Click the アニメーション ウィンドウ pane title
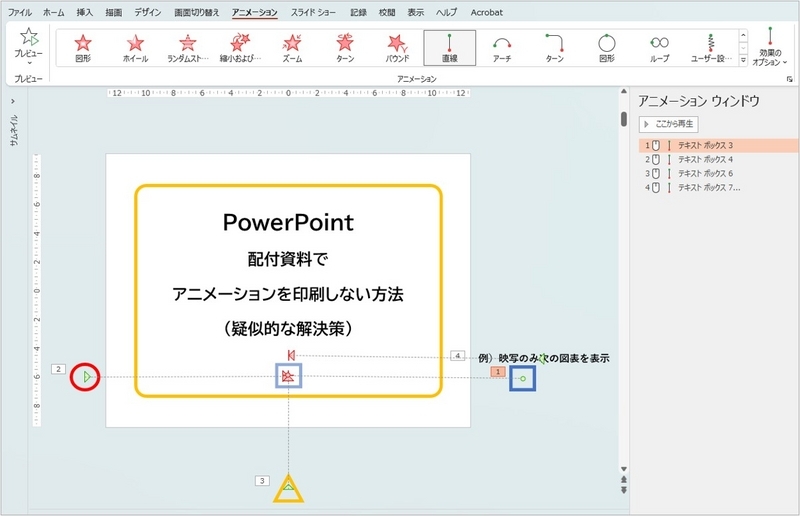This screenshot has height=516, width=800. 698,101
